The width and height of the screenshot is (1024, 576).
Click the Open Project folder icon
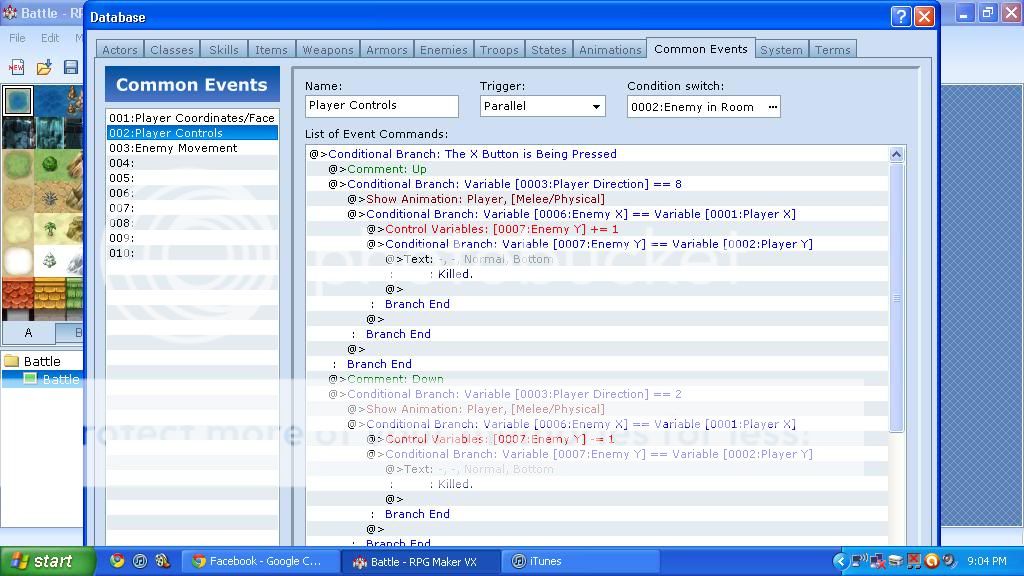point(44,67)
